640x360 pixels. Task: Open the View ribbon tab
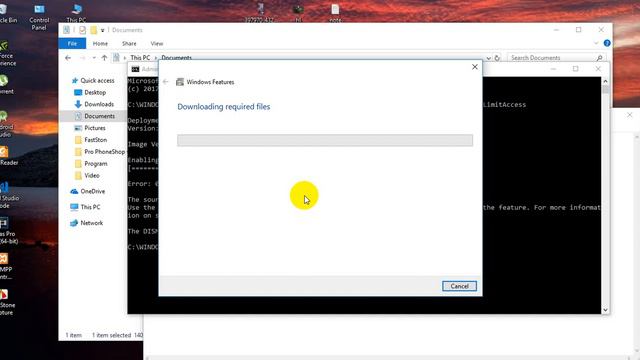coord(157,43)
